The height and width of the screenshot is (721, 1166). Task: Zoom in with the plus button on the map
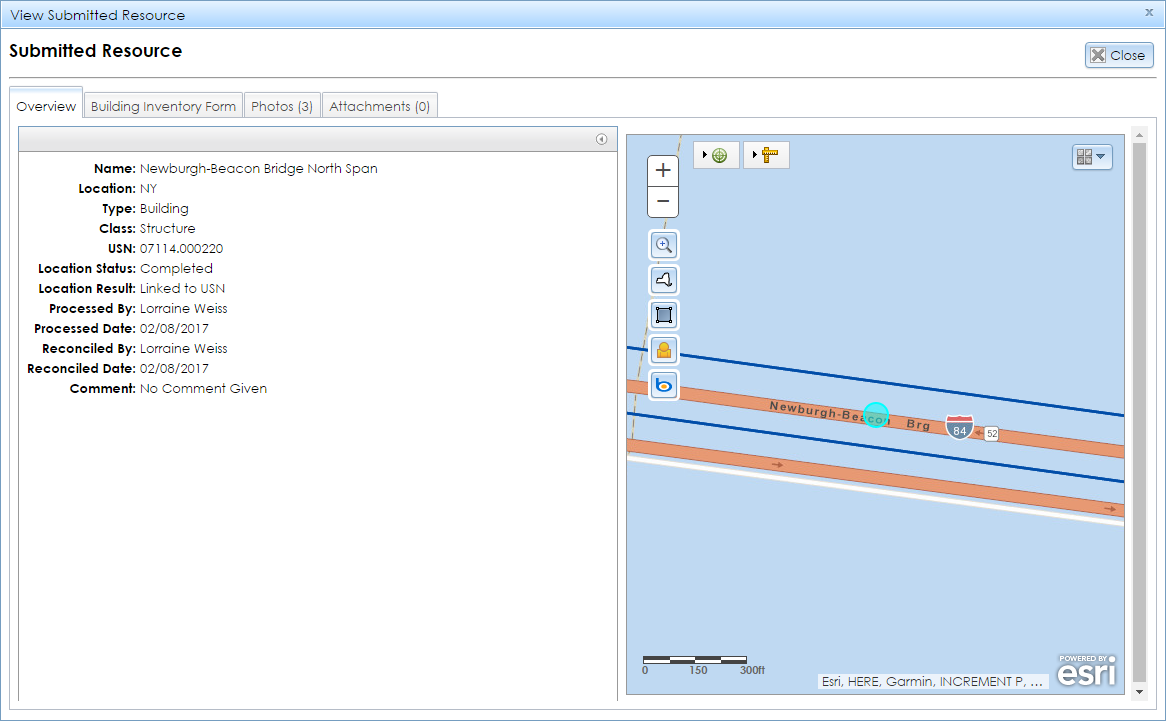pyautogui.click(x=663, y=170)
